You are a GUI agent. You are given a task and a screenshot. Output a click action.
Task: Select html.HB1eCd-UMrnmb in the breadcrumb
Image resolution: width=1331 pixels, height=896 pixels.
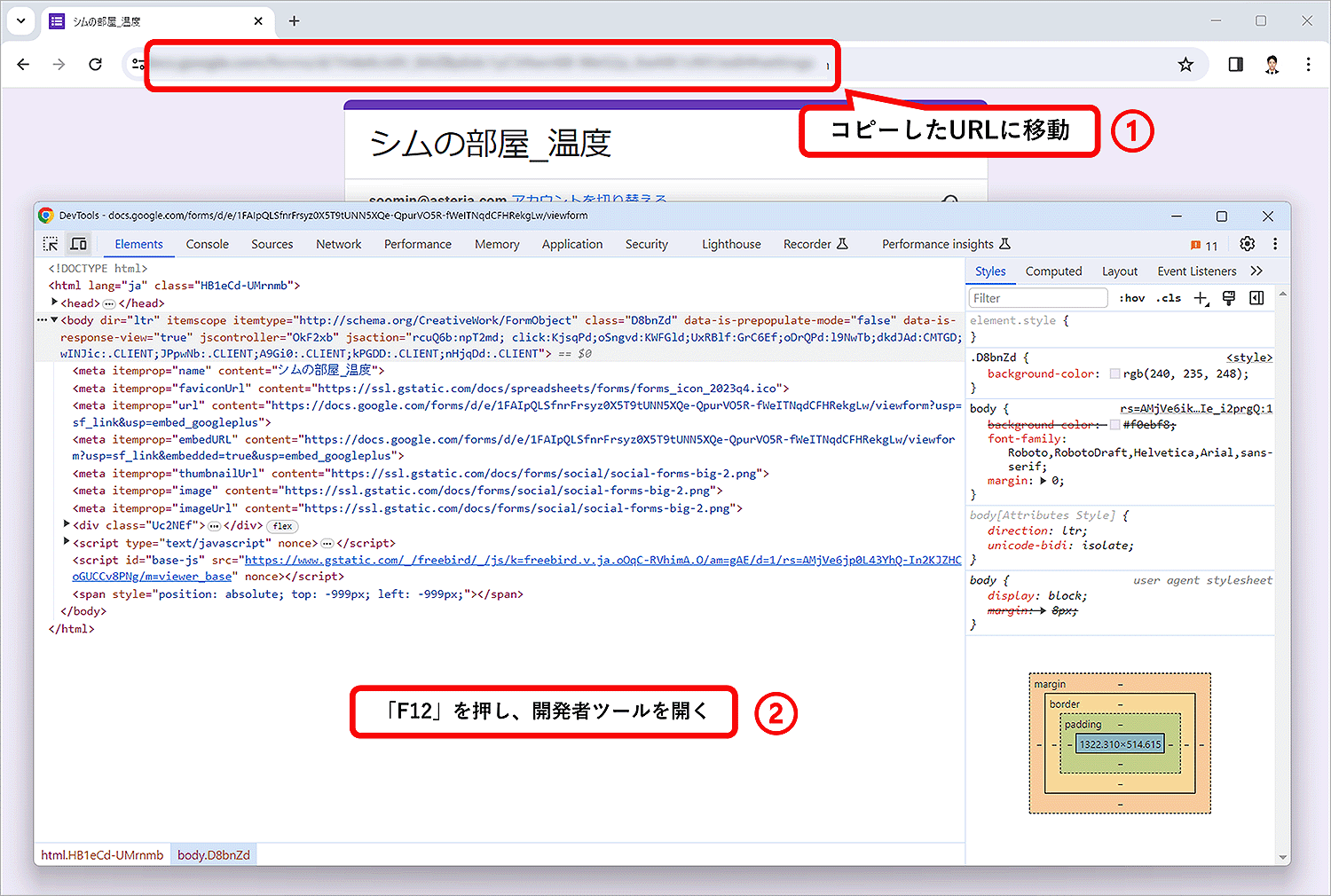[x=102, y=855]
